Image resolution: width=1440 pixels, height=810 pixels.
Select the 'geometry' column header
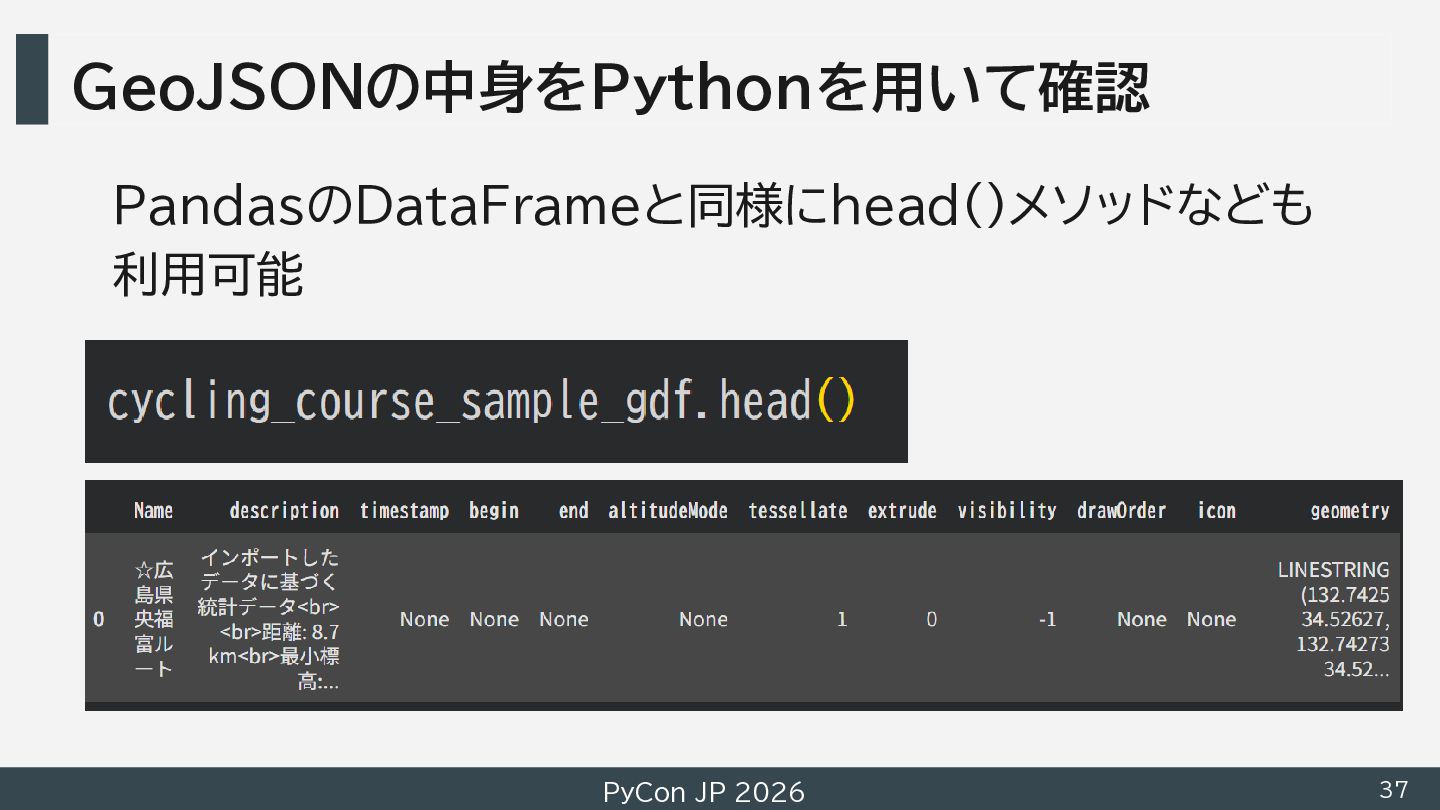pyautogui.click(x=1350, y=510)
